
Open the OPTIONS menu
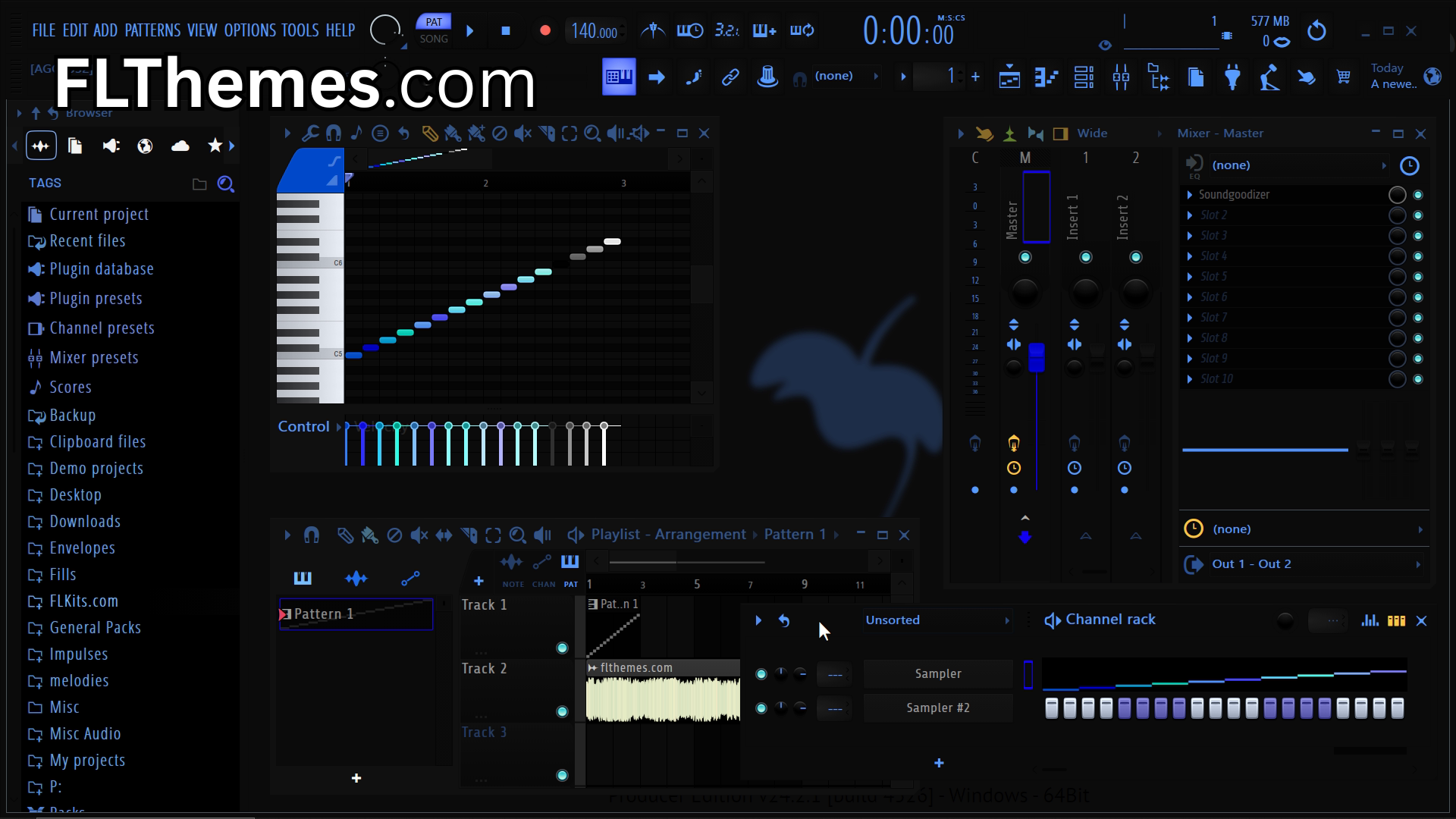pyautogui.click(x=249, y=30)
